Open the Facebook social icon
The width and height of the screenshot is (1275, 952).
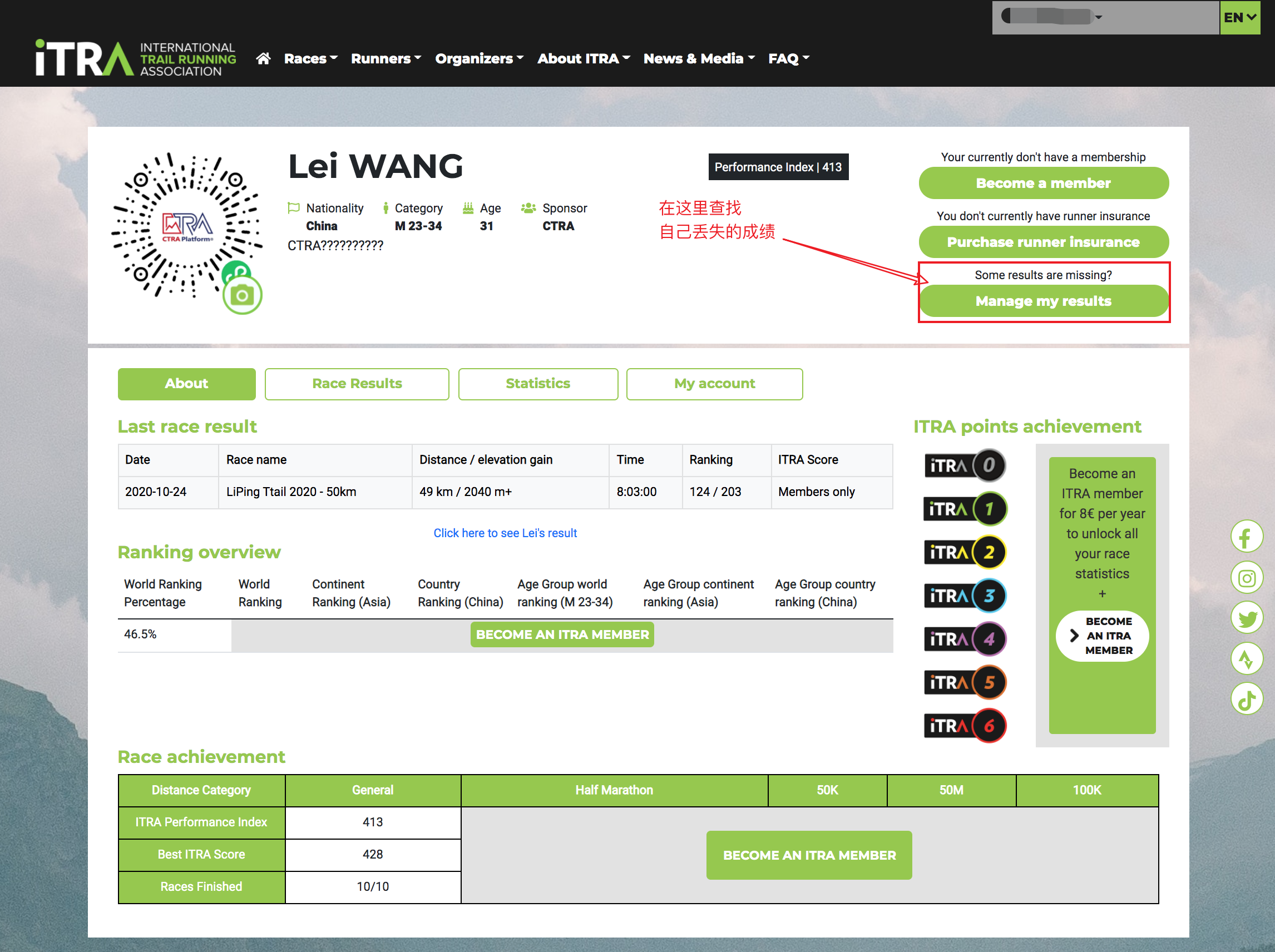pyautogui.click(x=1246, y=537)
